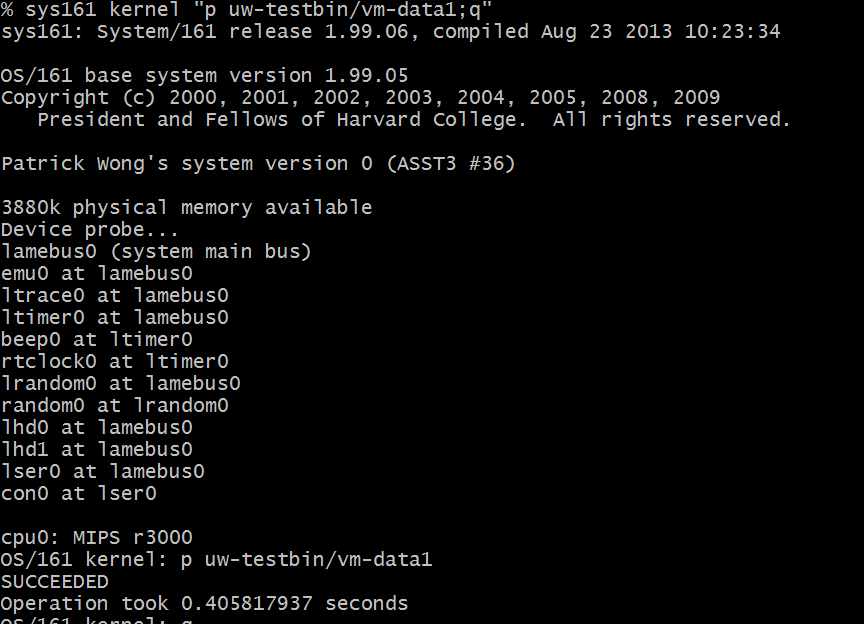864x624 pixels.
Task: Click the ltrace0 at lamebus0 line
Action: coord(114,295)
